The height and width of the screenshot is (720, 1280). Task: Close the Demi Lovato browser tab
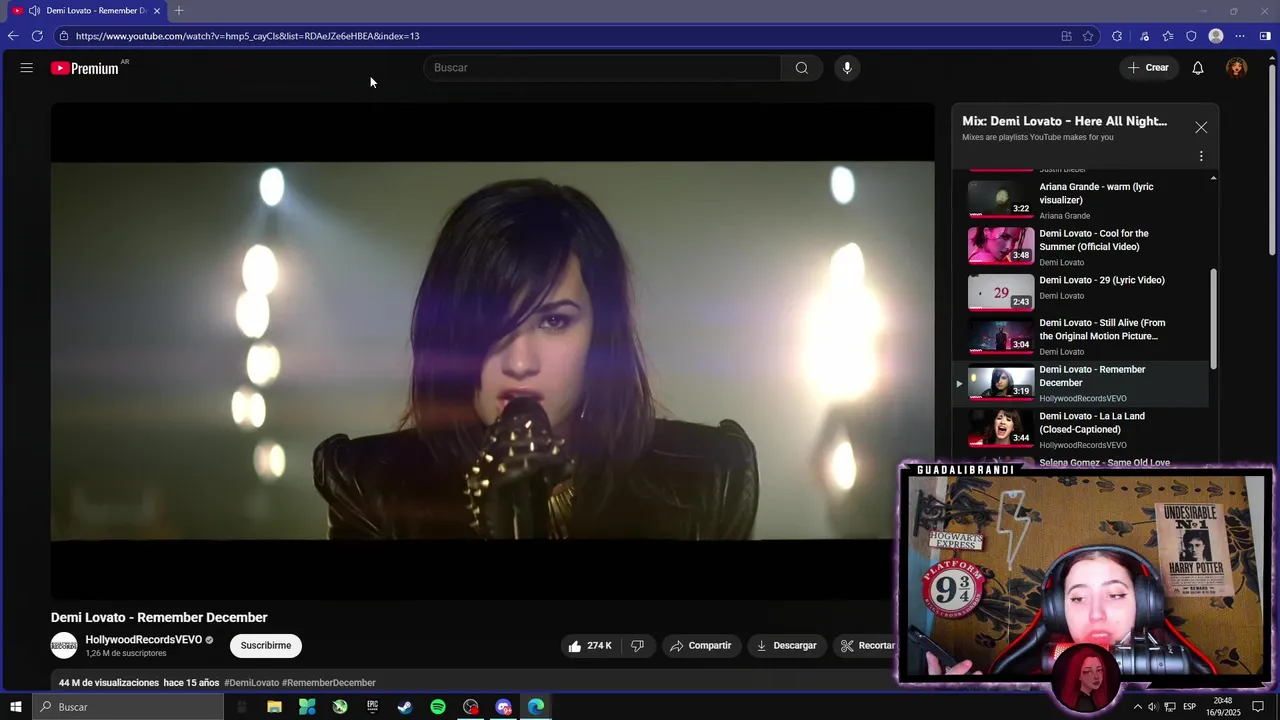(156, 11)
